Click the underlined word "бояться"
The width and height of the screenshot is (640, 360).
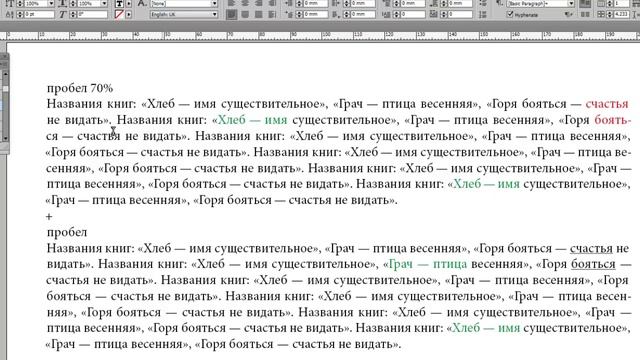(x=593, y=264)
